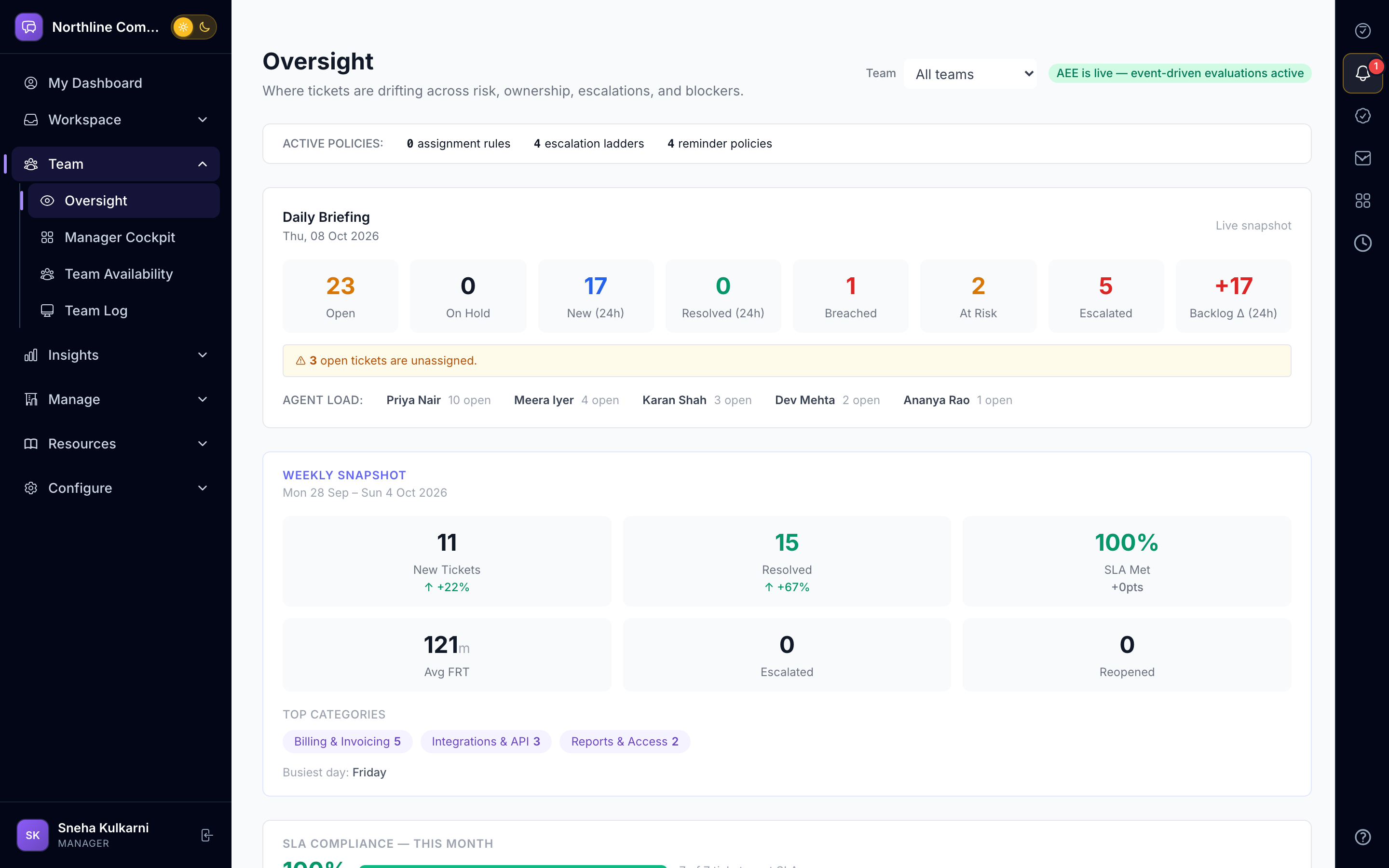The image size is (1389, 868).
Task: Click the Resources book icon
Action: point(31,444)
